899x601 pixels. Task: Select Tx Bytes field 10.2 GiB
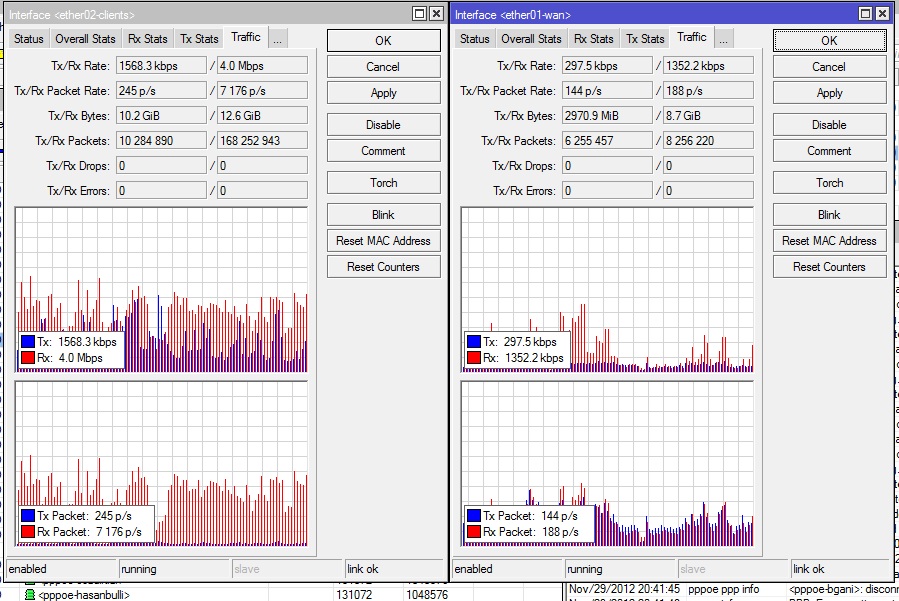coord(161,115)
